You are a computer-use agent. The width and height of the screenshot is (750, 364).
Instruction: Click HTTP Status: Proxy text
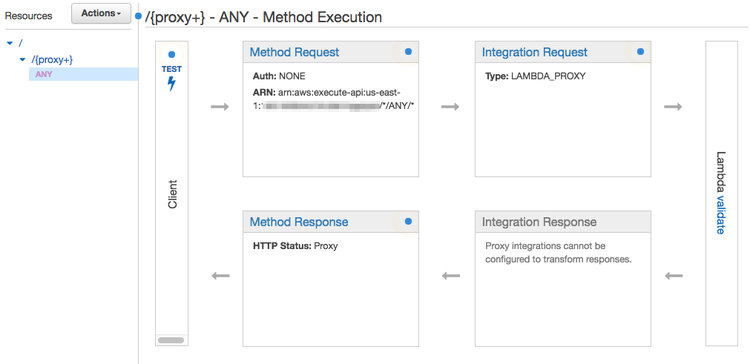coord(295,246)
